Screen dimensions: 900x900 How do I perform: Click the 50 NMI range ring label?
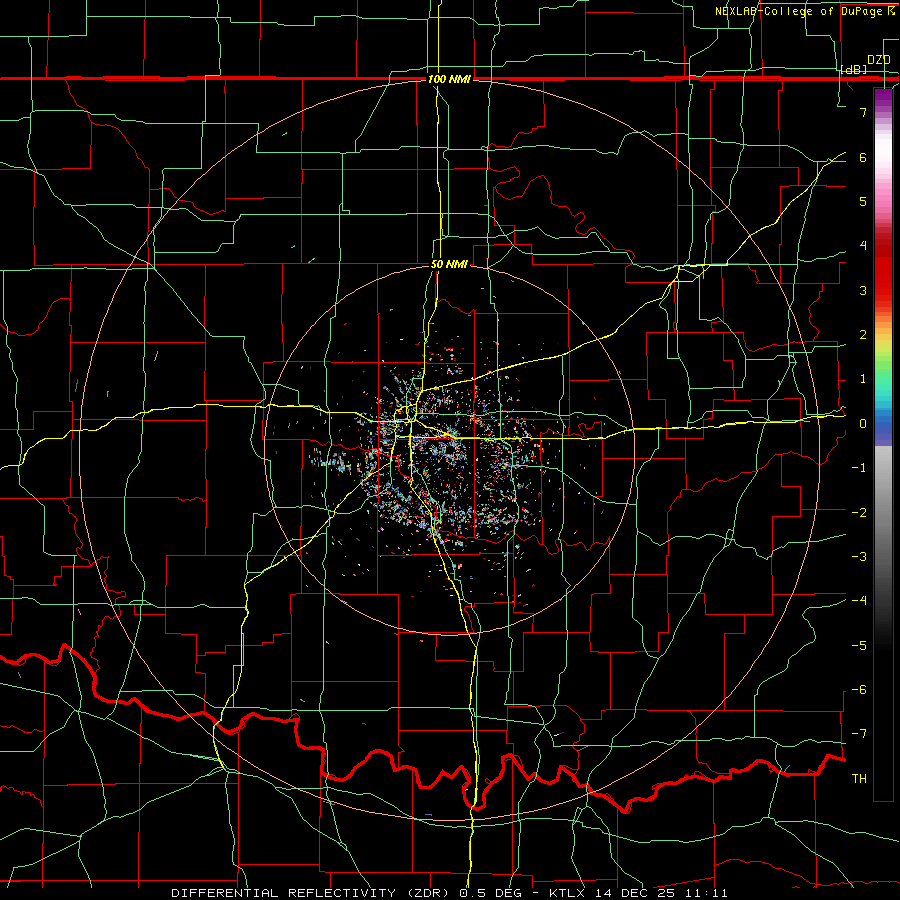click(x=449, y=264)
